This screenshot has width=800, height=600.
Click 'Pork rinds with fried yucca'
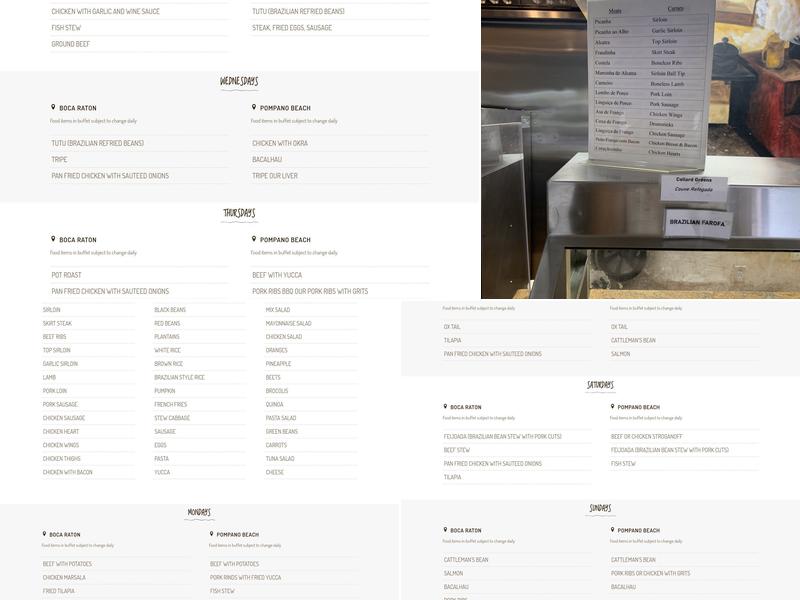coord(245,577)
